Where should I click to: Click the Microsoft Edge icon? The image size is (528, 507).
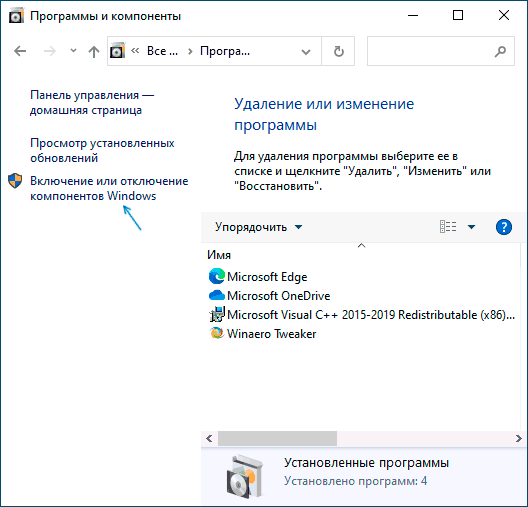click(x=217, y=276)
